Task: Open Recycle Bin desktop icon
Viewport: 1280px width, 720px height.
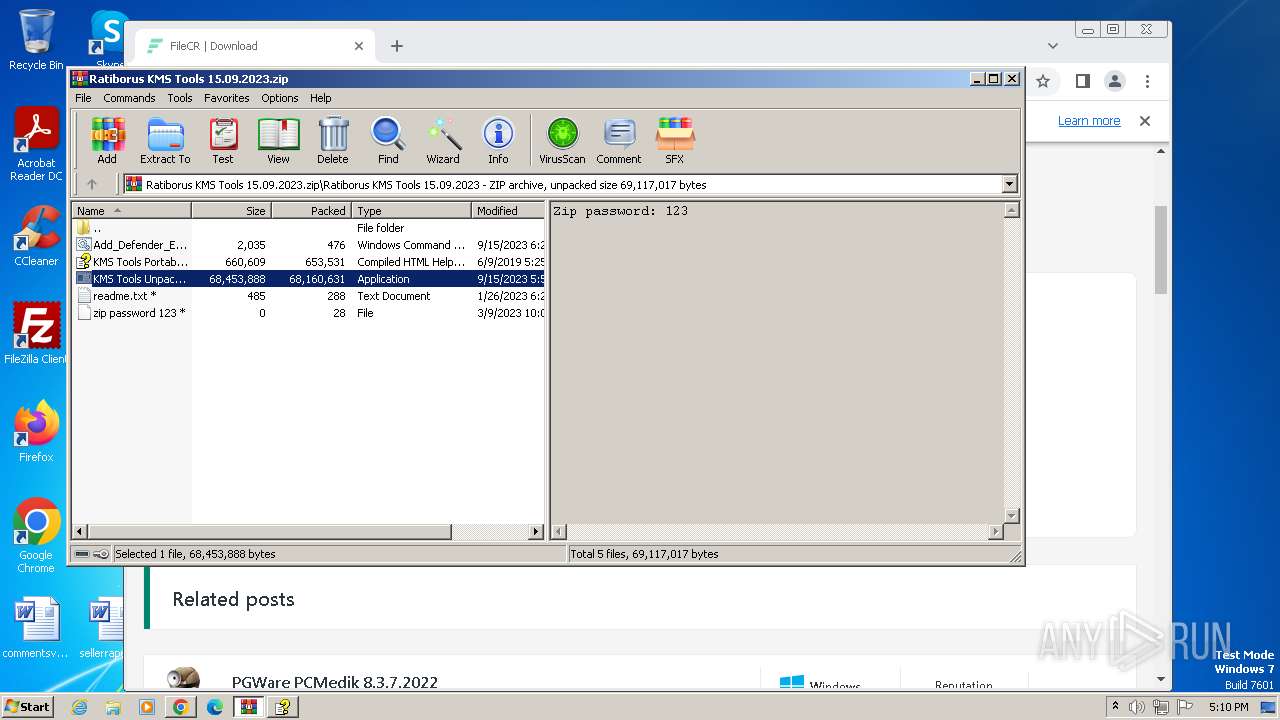Action: coord(36,40)
